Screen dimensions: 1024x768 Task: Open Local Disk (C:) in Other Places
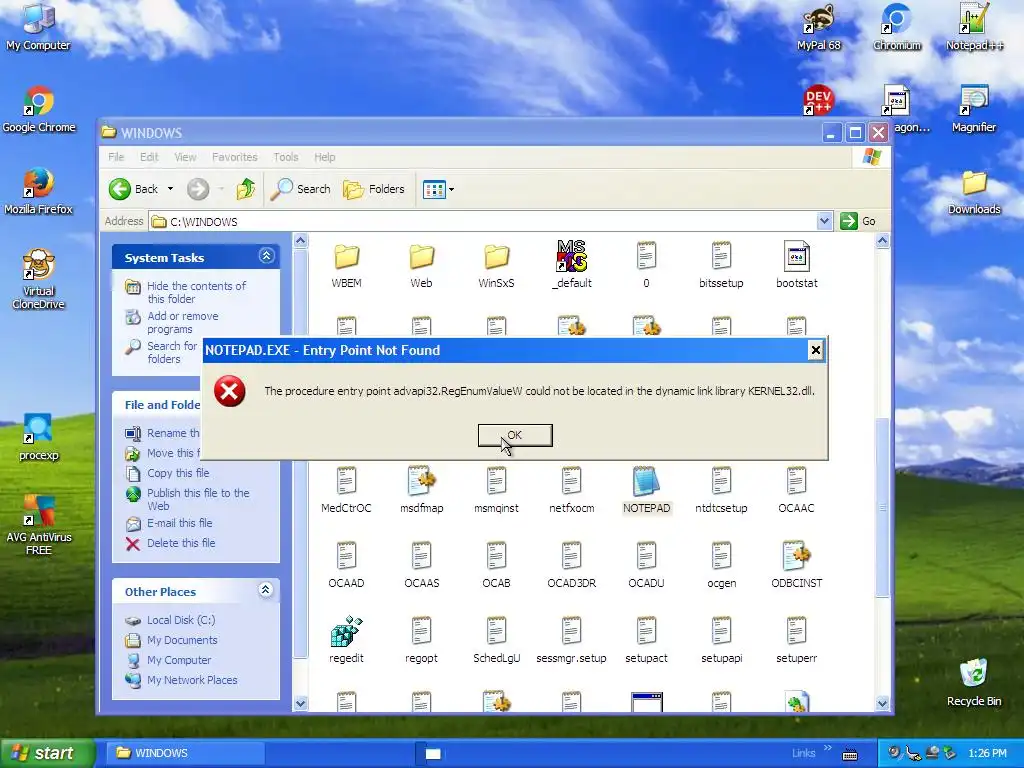(x=181, y=620)
